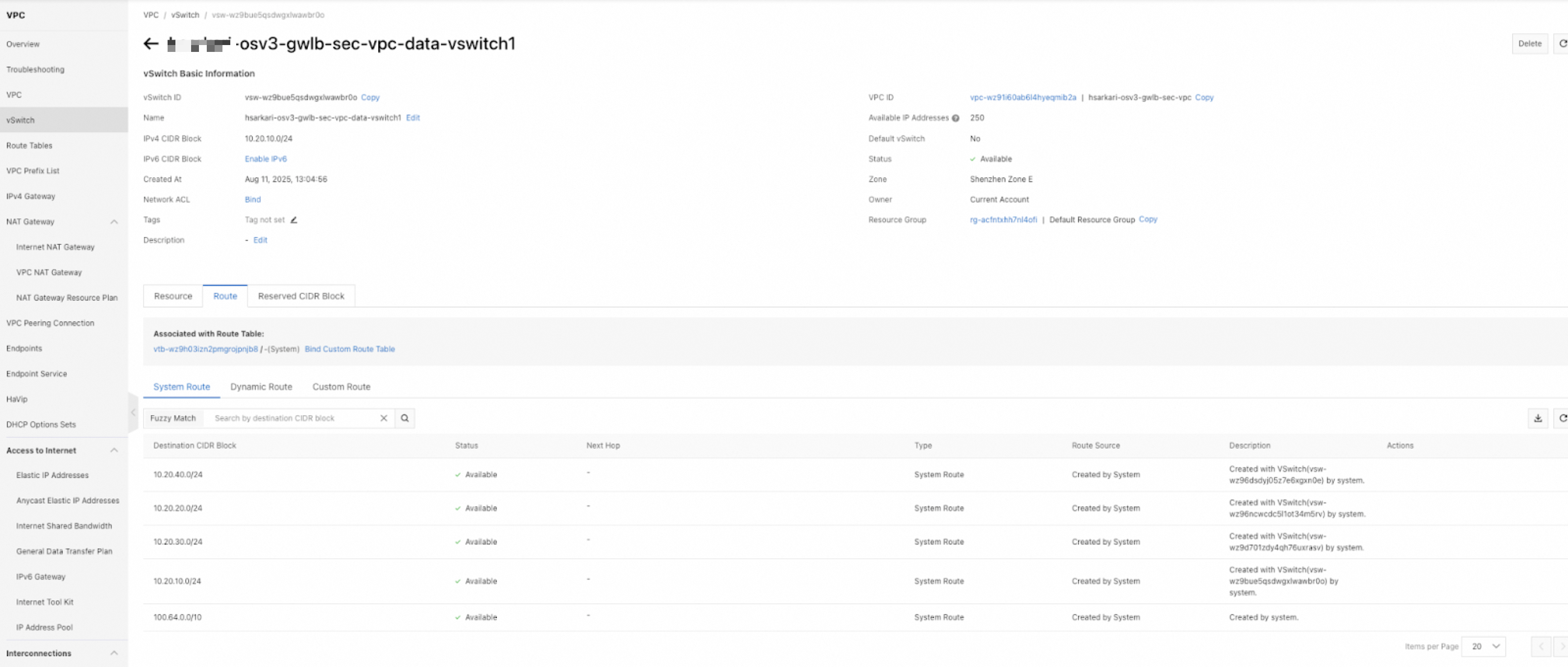
Task: Click in the destination CIDR search field
Action: pos(292,418)
